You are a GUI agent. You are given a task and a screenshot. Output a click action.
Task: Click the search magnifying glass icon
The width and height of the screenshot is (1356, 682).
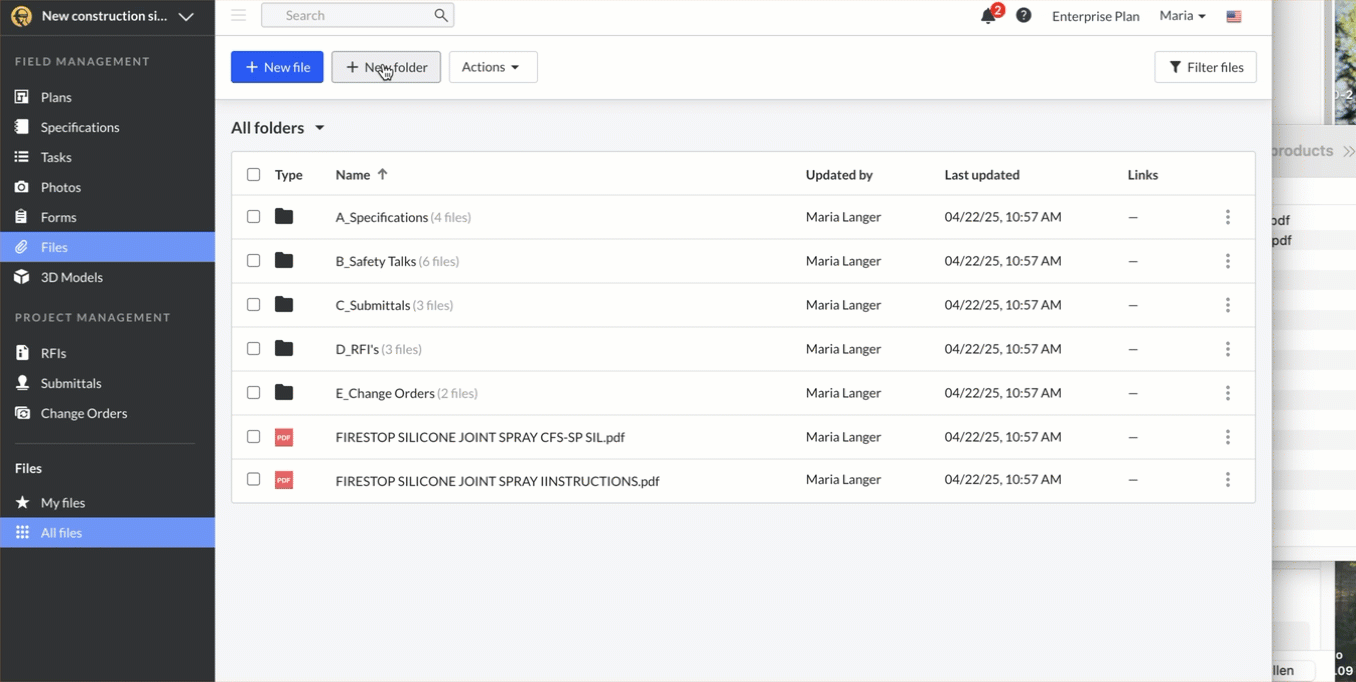click(x=441, y=15)
